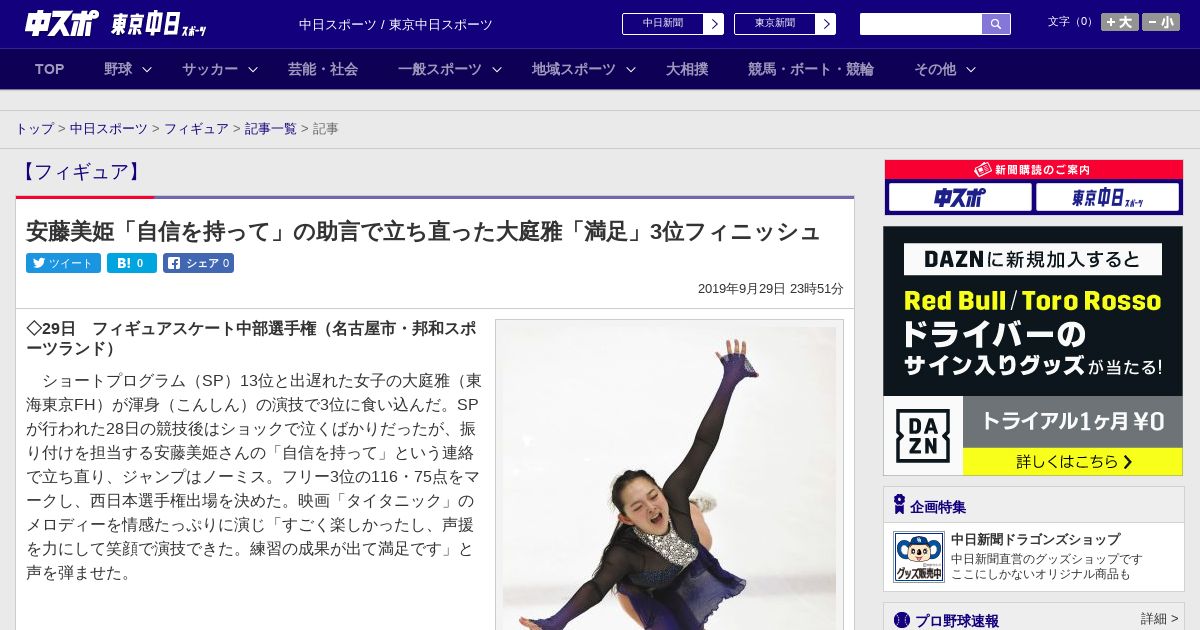Click the 新聞購読のご案内 banner heading
The height and width of the screenshot is (630, 1200).
(x=1033, y=170)
